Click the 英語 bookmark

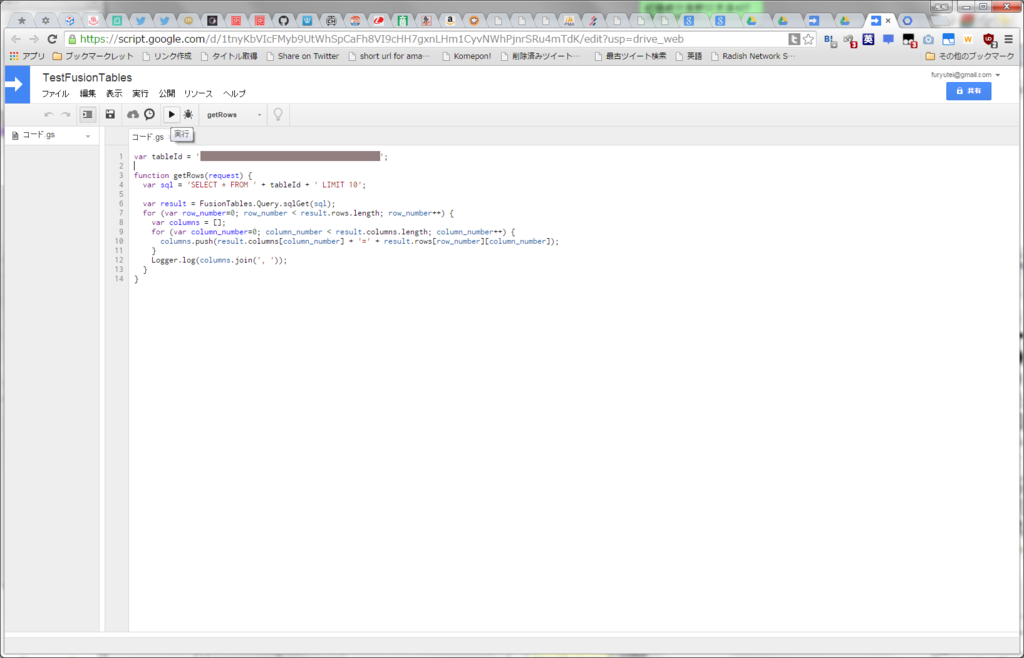(x=688, y=56)
